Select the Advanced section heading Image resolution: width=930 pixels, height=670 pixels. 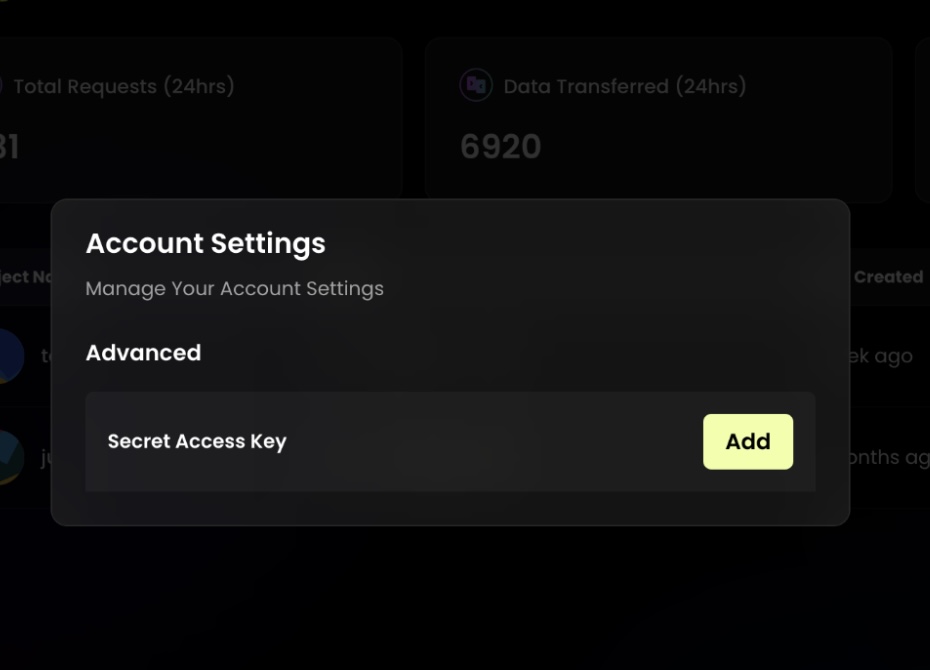tap(144, 353)
